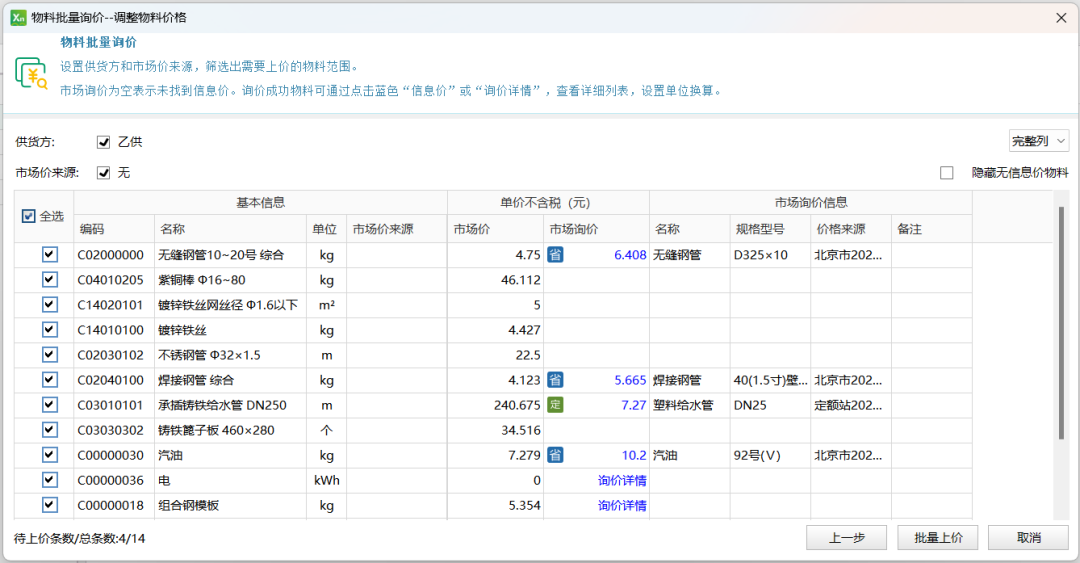This screenshot has width=1080, height=563.
Task: Click the 省 badge in the 焊接钢管 row
Action: coord(556,380)
